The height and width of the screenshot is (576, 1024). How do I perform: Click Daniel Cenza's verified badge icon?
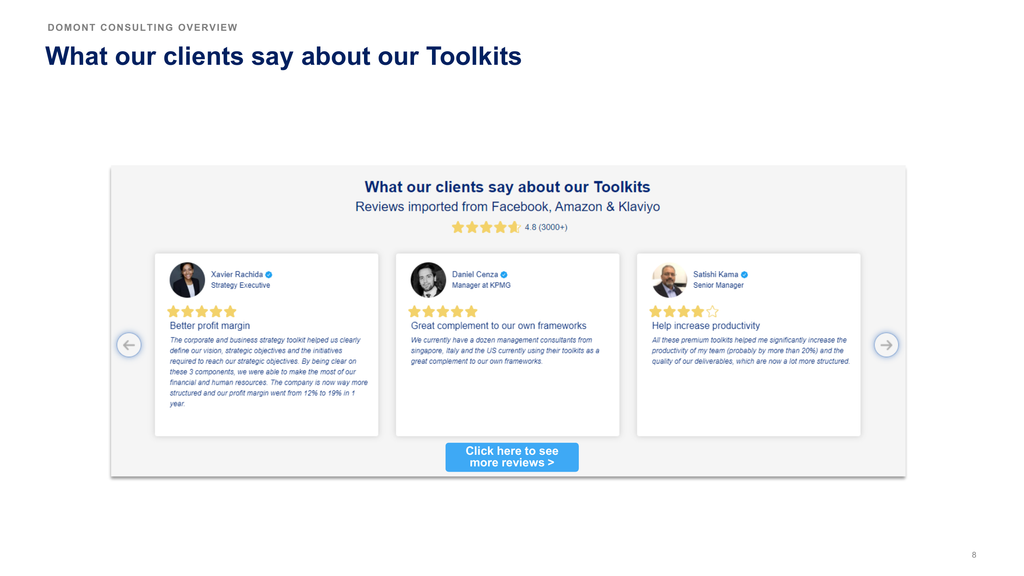click(504, 275)
